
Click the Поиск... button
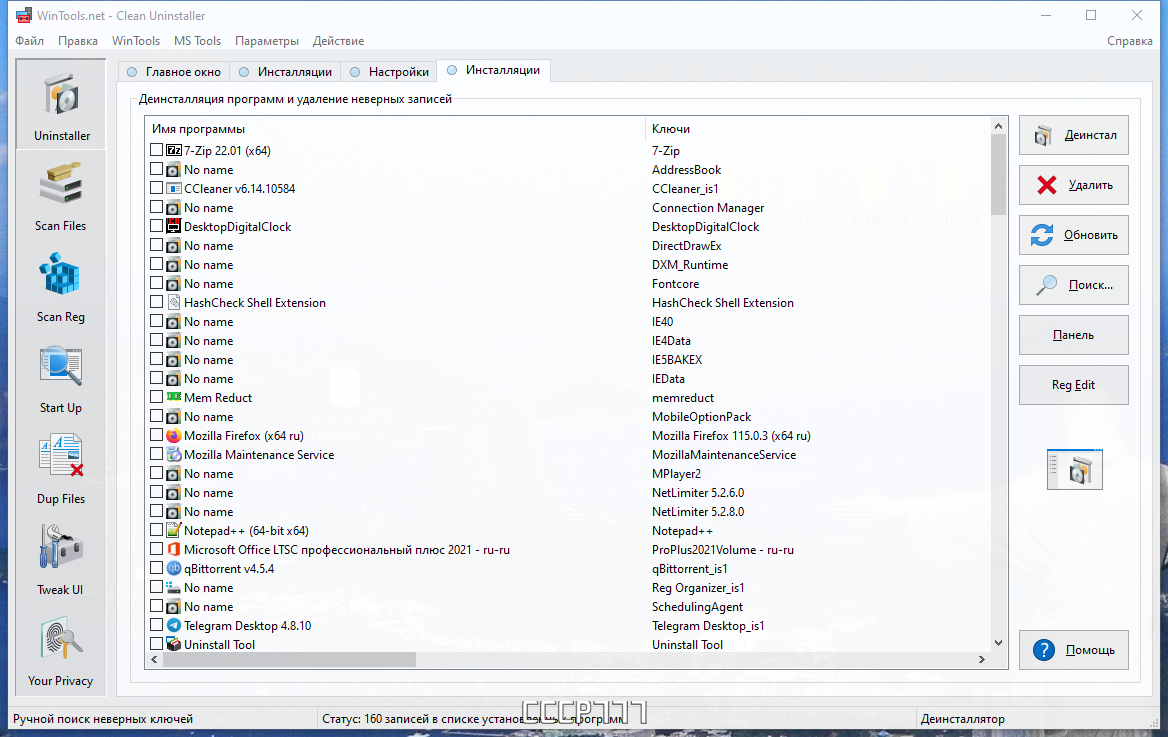(x=1073, y=285)
